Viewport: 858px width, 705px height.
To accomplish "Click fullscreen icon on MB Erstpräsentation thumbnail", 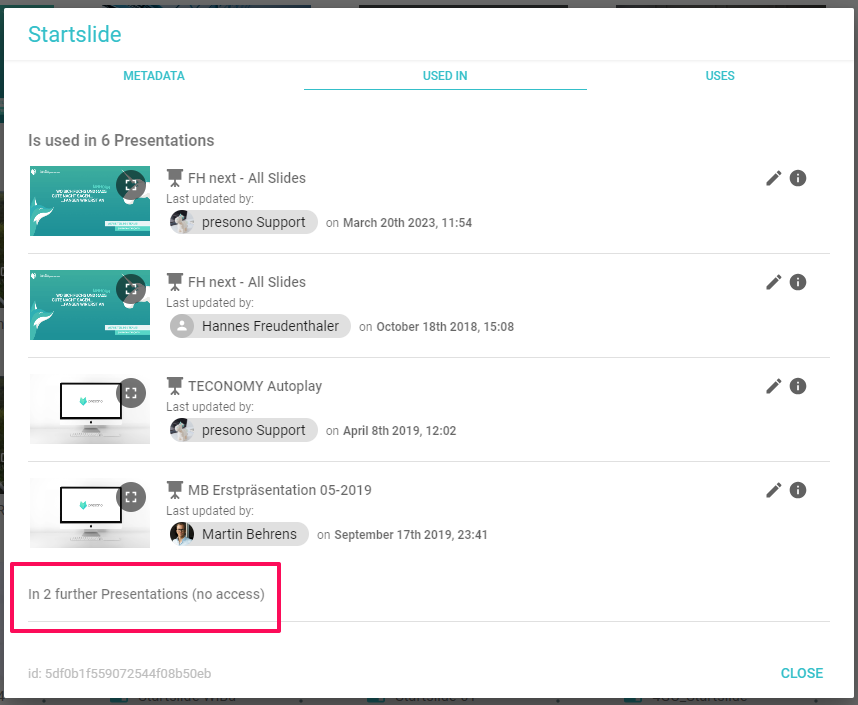I will 131,497.
